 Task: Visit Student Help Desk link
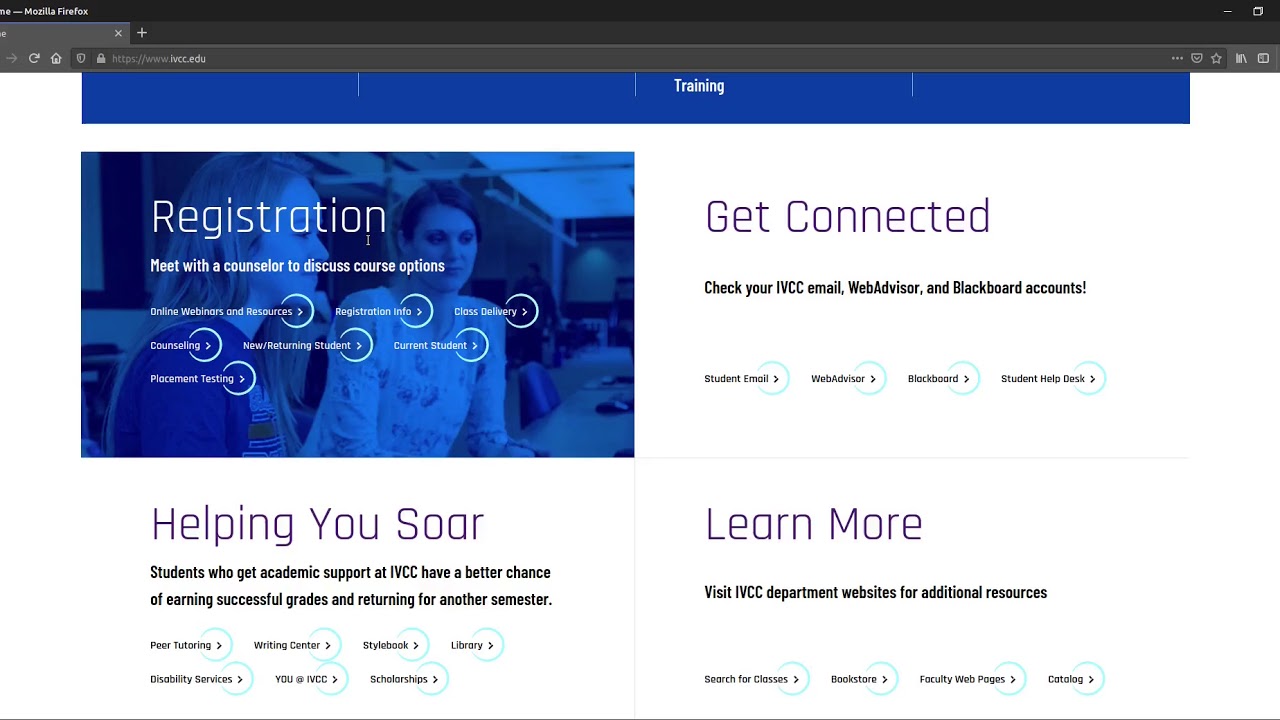click(1052, 378)
